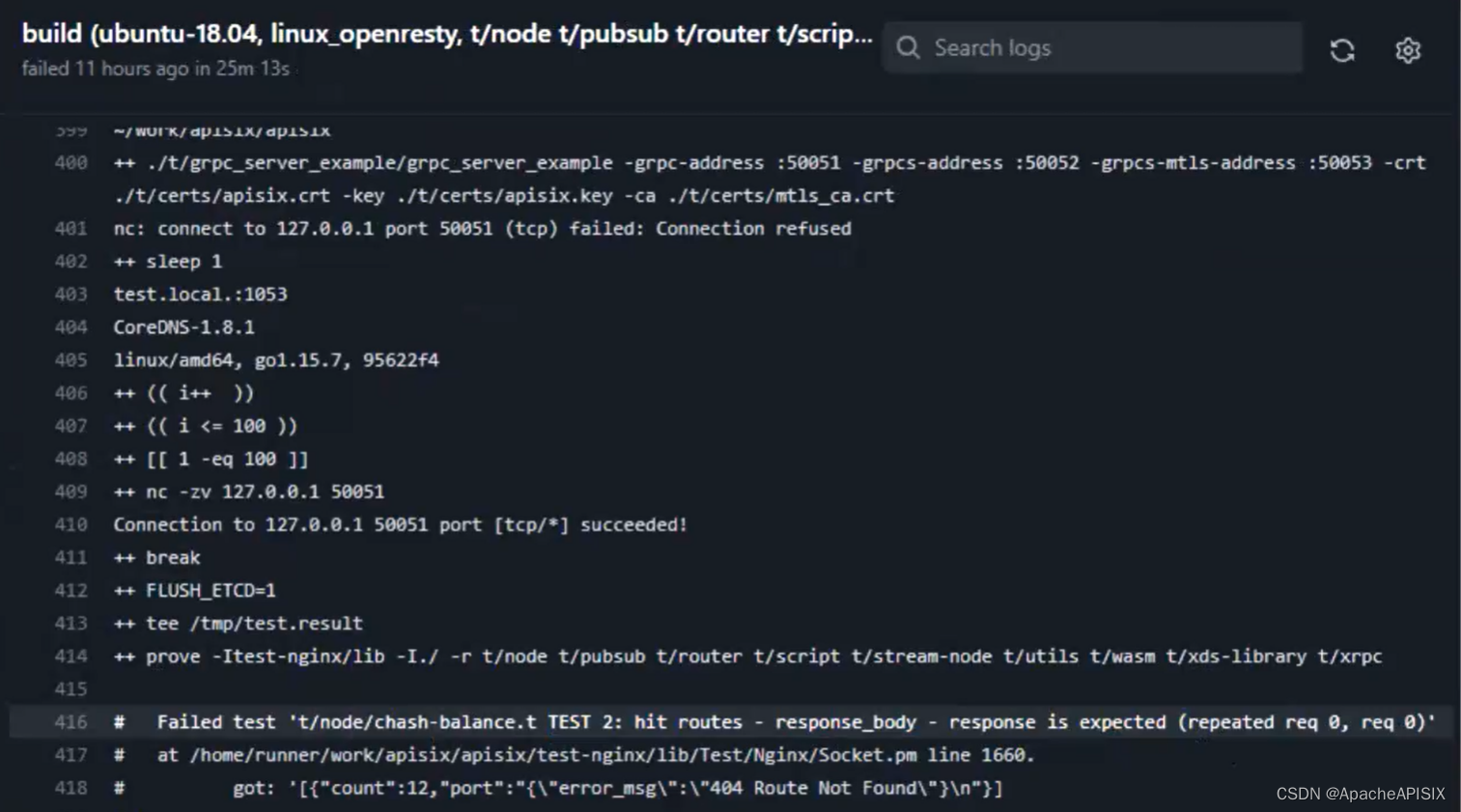Click './t/certs/apisix.crt -key' continuation line

tap(504, 196)
